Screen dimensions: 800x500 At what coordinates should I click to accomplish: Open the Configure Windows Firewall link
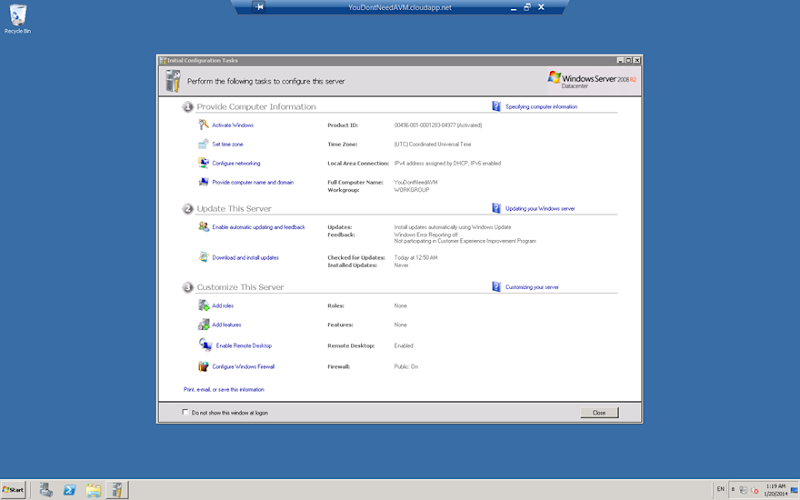click(x=243, y=366)
